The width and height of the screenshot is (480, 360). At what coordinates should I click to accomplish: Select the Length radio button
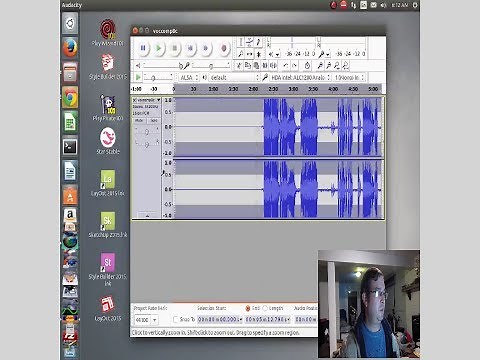pyautogui.click(x=265, y=308)
